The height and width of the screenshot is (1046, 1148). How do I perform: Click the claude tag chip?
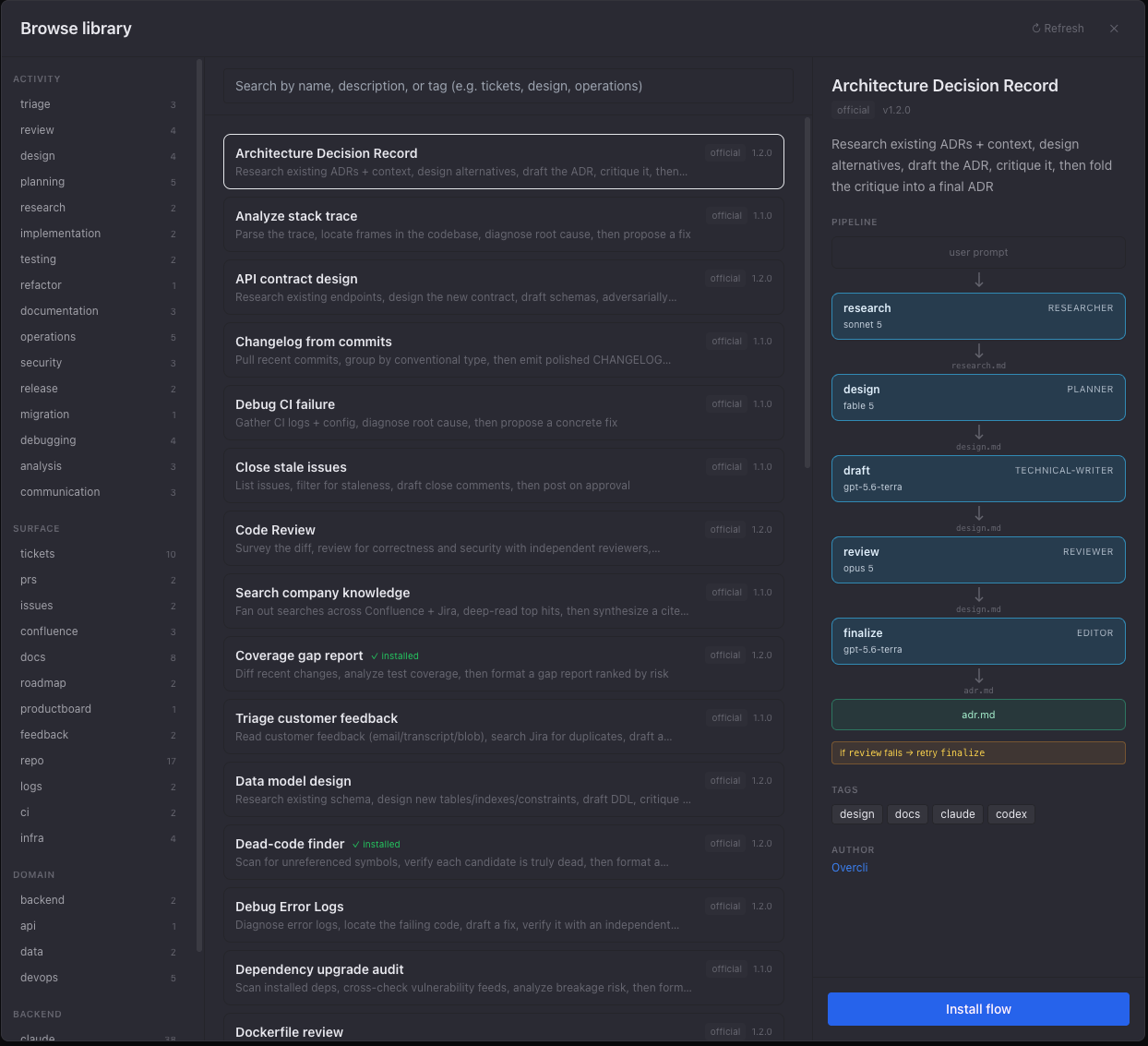(x=958, y=814)
